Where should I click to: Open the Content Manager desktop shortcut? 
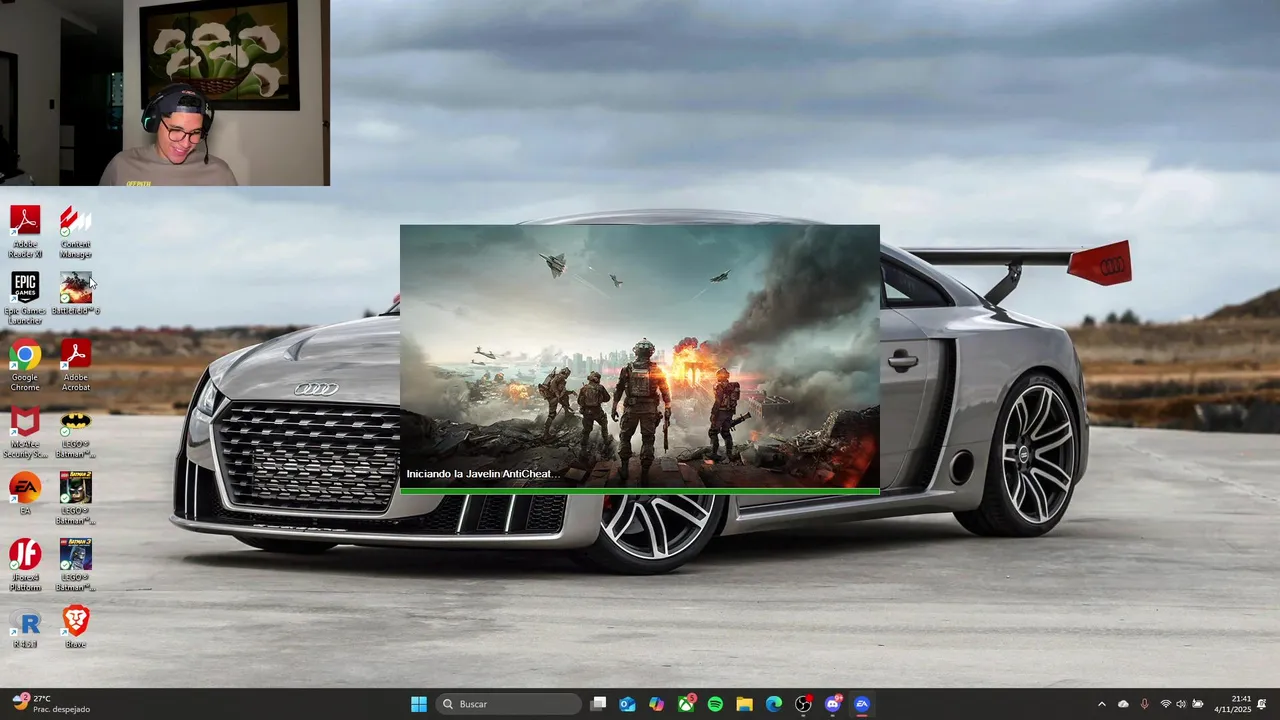click(76, 231)
